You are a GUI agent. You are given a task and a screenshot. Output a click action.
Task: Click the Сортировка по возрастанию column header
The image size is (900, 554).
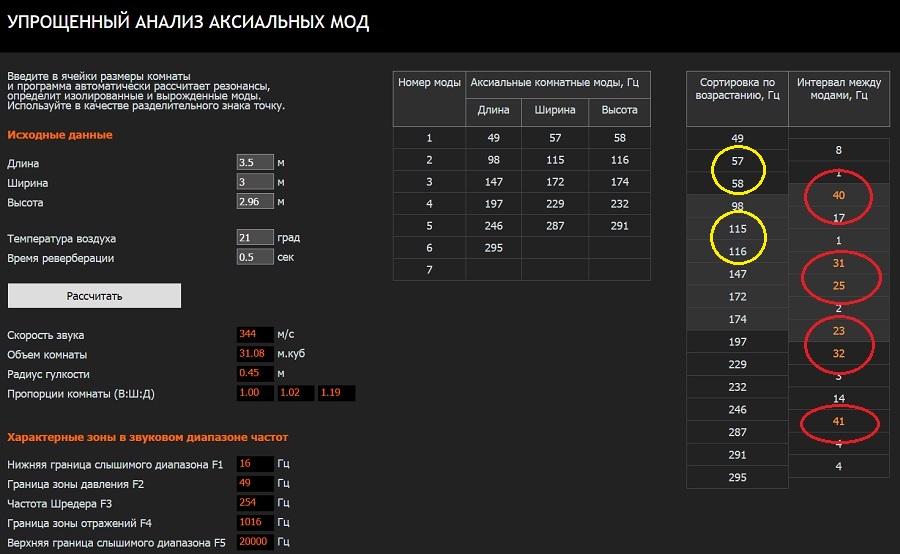[x=737, y=98]
